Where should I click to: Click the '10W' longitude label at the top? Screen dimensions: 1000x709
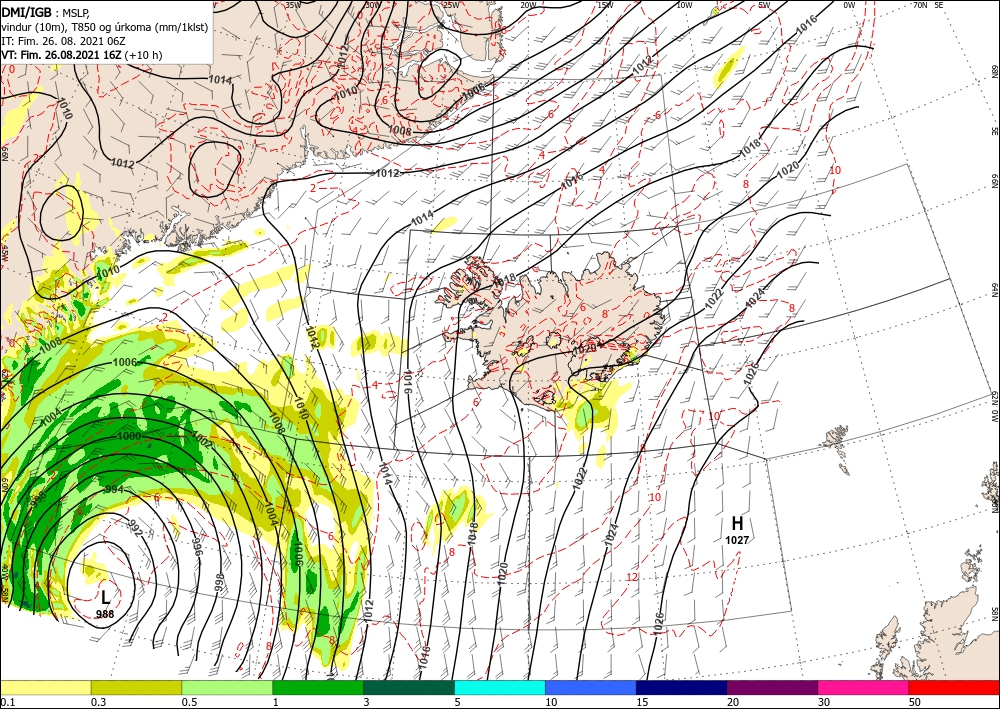pos(684,5)
